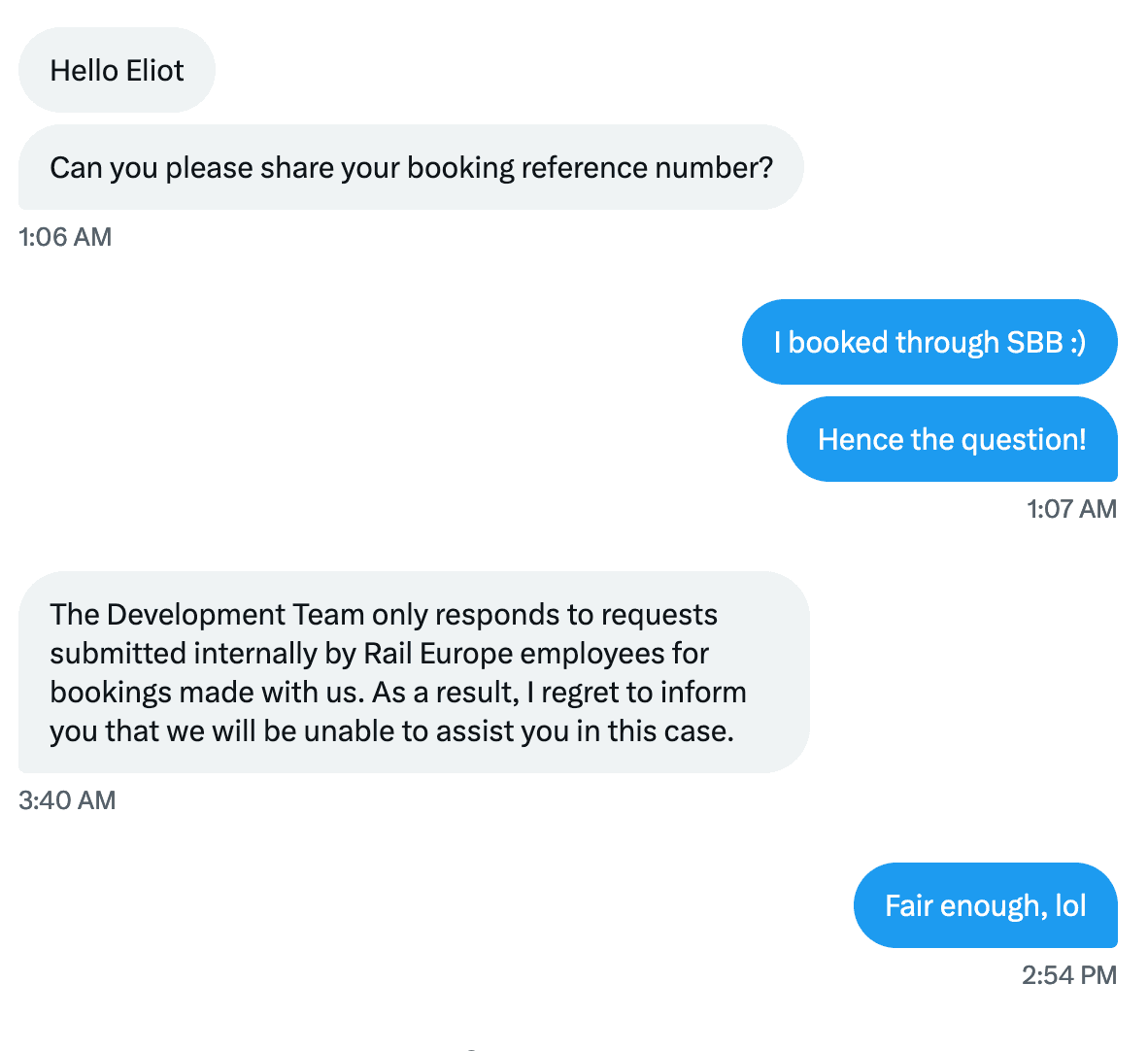The width and height of the screenshot is (1148, 1051).
Task: Click the word "lol" in the last message
Action: pos(1070,906)
